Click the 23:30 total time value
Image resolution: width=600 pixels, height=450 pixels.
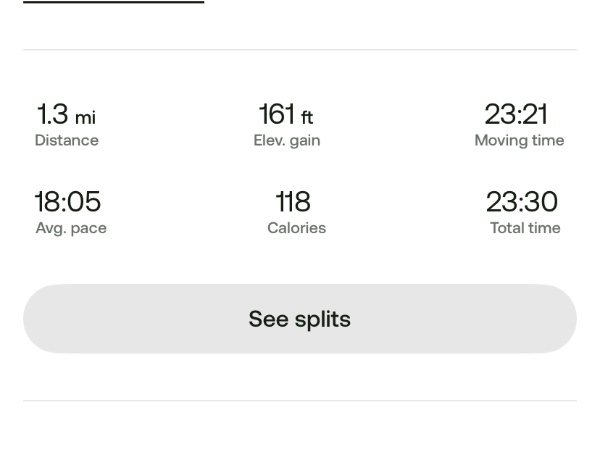[522, 202]
